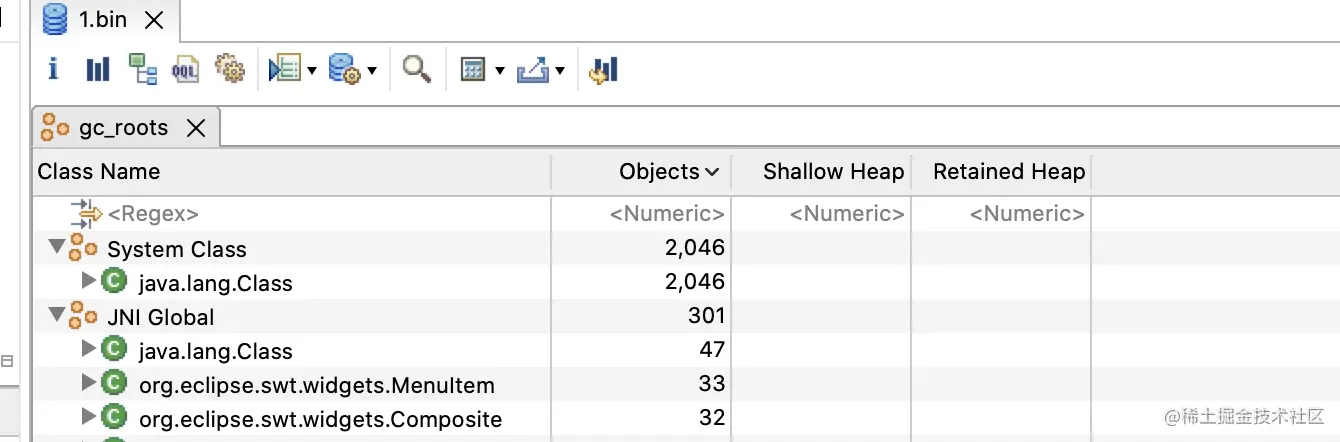
Task: Click the Open Query Browser database icon
Action: [344, 69]
